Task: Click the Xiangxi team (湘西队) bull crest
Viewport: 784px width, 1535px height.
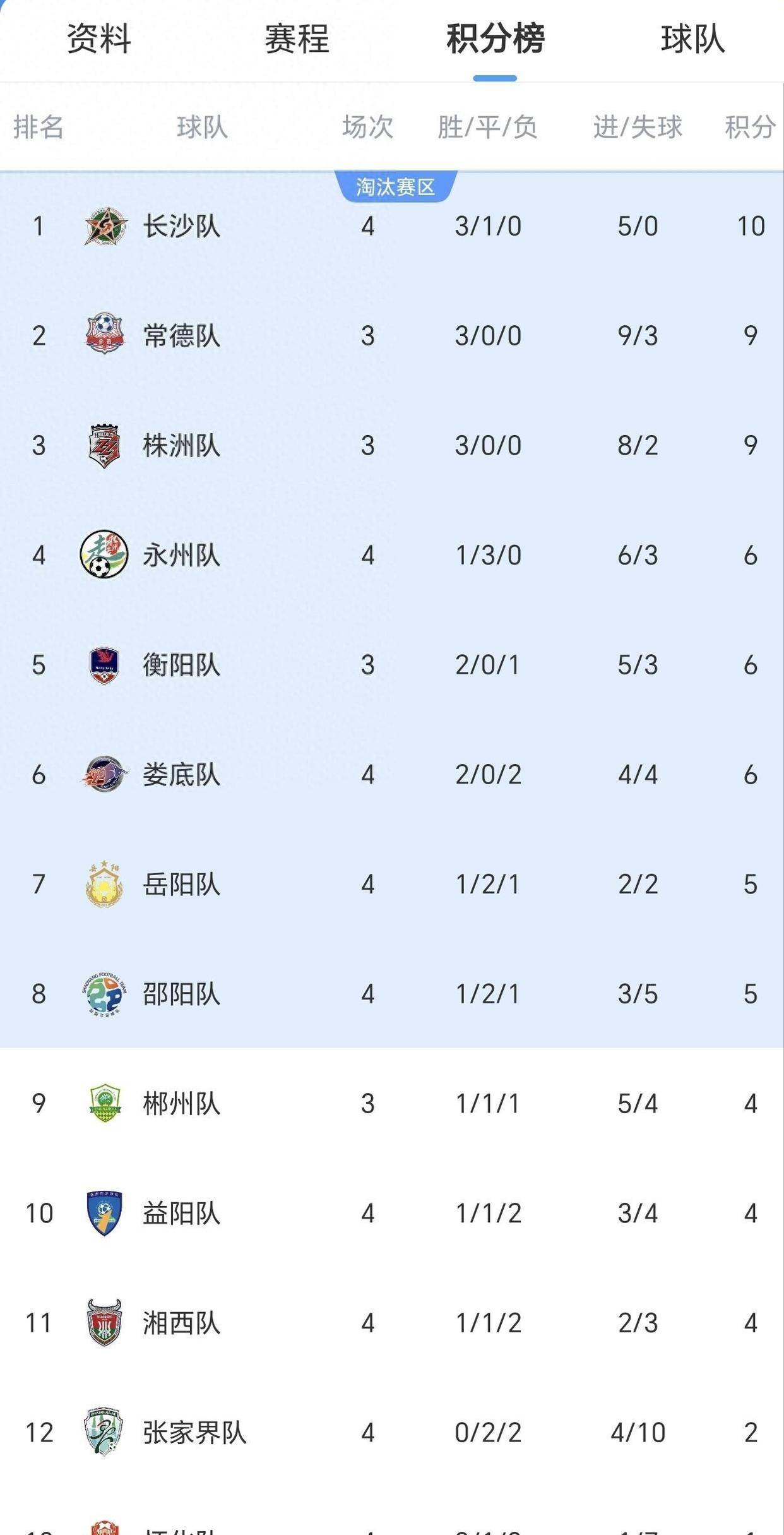Action: point(104,1323)
